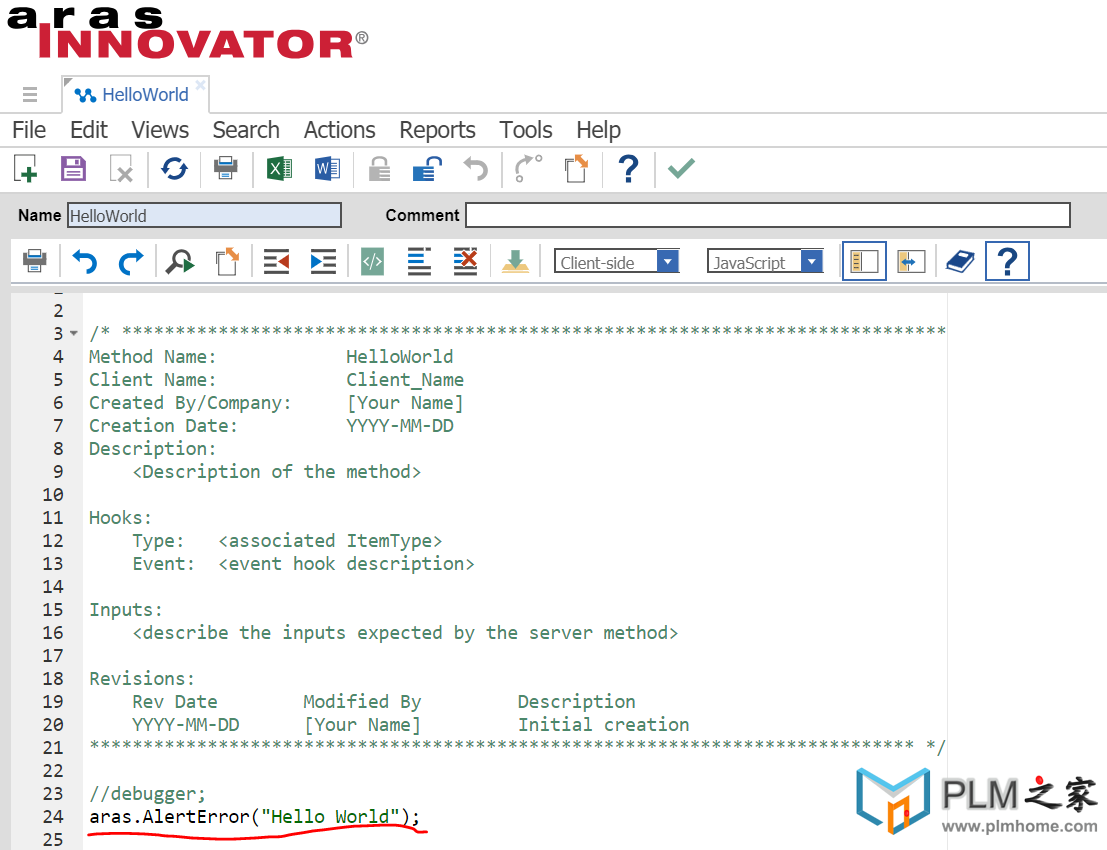Toggle the split view arrows button

[911, 262]
